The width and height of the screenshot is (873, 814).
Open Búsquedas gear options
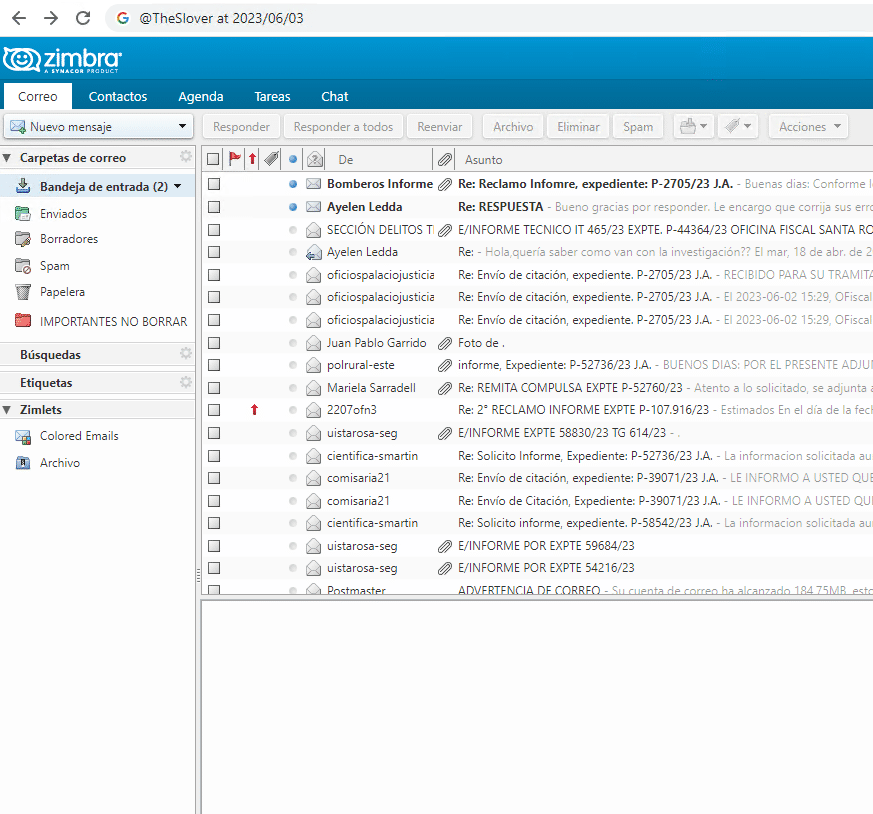tap(185, 354)
